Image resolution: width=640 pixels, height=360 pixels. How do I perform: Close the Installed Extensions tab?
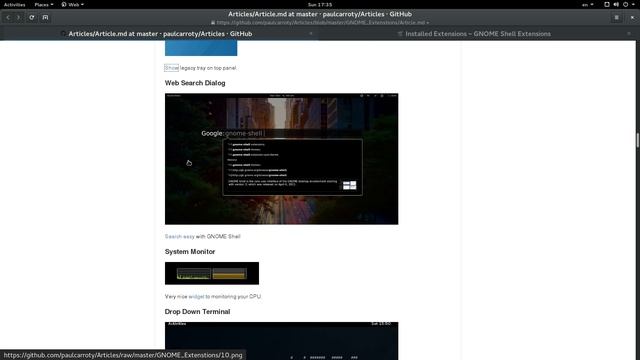629,34
